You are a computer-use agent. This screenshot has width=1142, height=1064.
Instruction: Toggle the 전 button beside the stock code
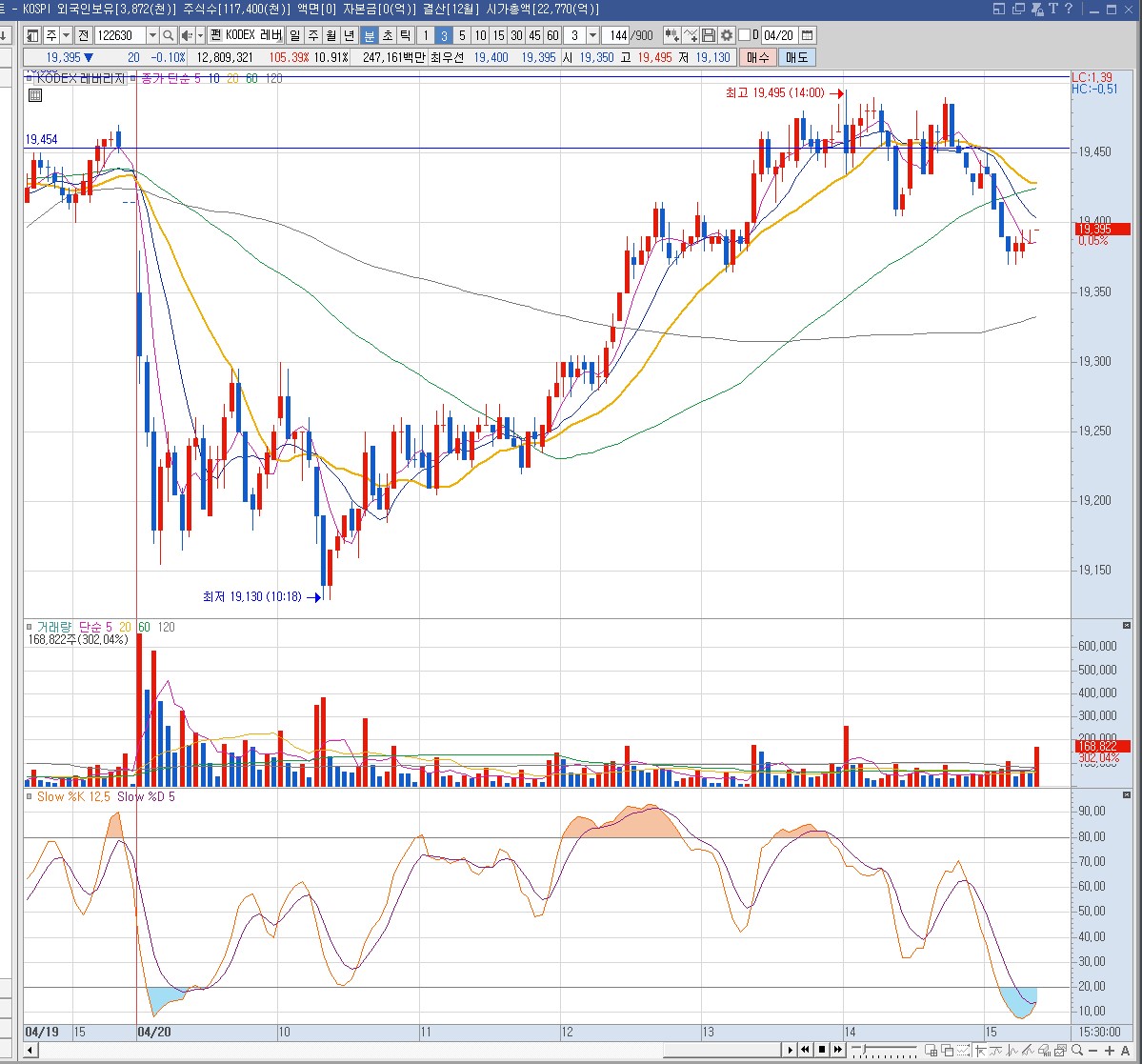[x=83, y=35]
